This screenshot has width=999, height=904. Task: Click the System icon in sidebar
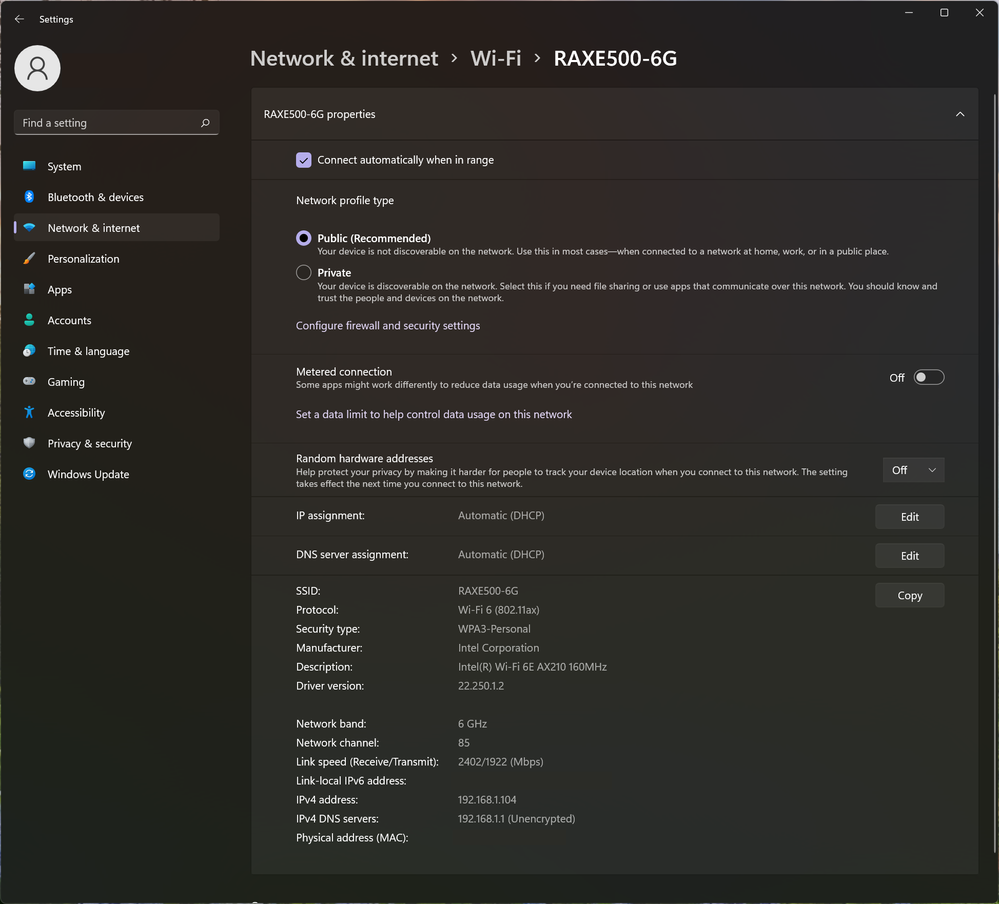[29, 166]
